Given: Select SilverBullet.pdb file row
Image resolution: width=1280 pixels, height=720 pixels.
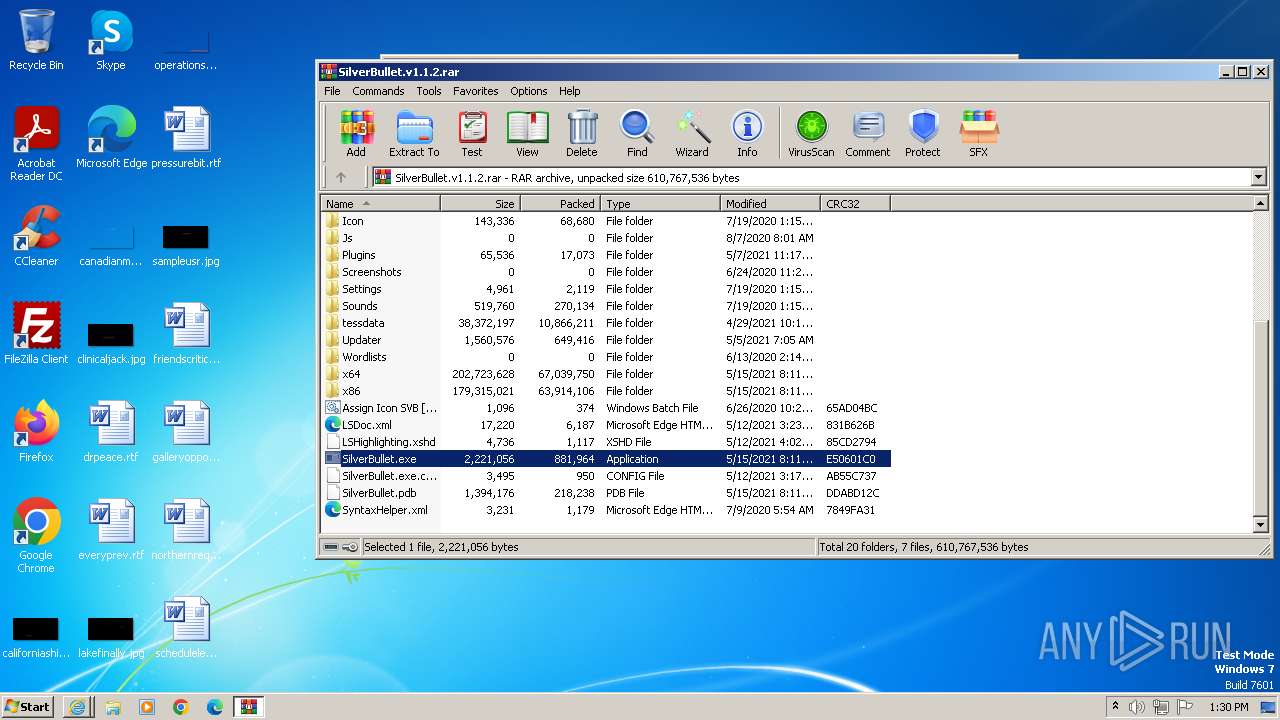Looking at the screenshot, I should (x=379, y=493).
